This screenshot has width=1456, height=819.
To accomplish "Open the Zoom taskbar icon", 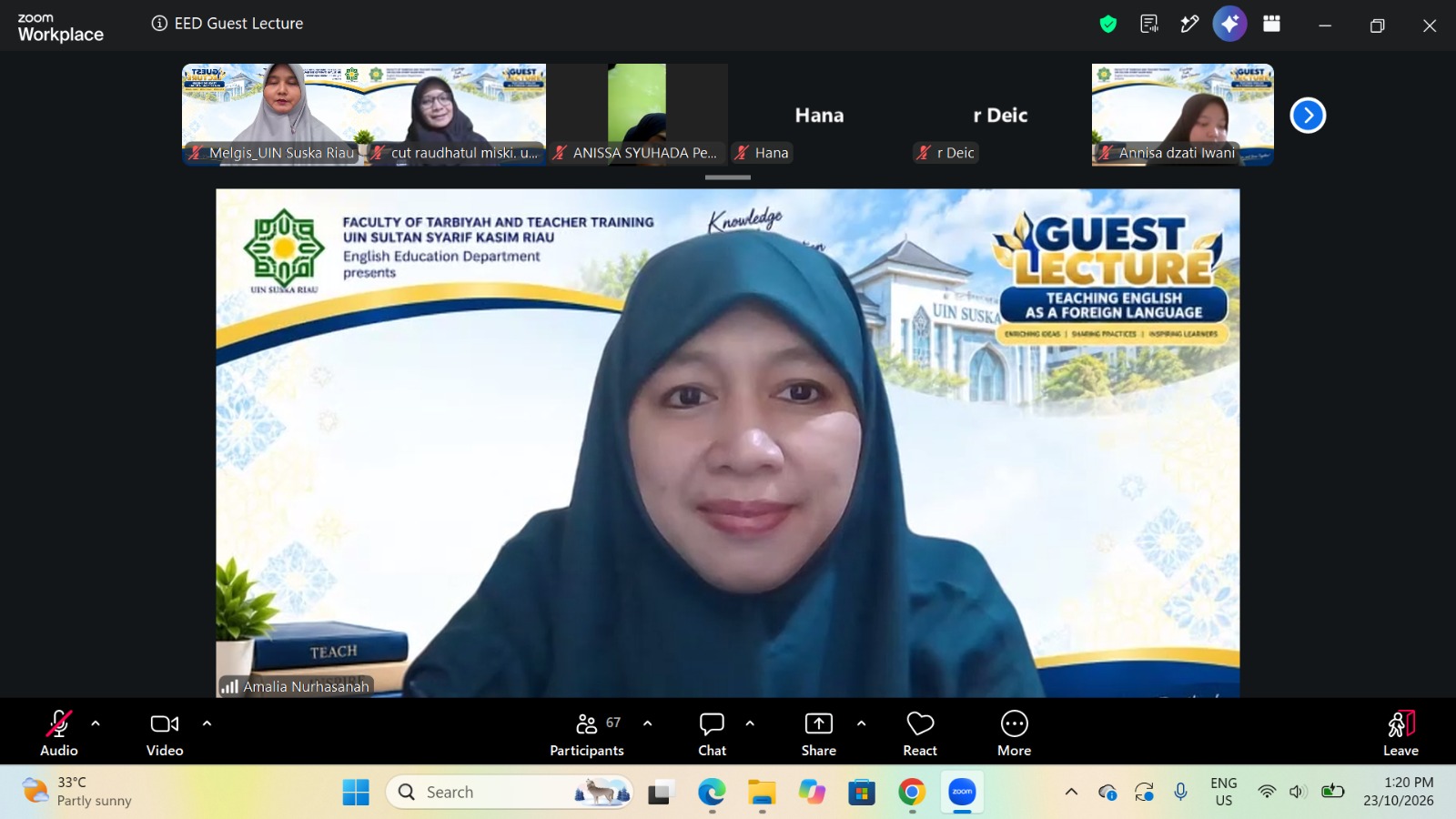I will point(962,793).
